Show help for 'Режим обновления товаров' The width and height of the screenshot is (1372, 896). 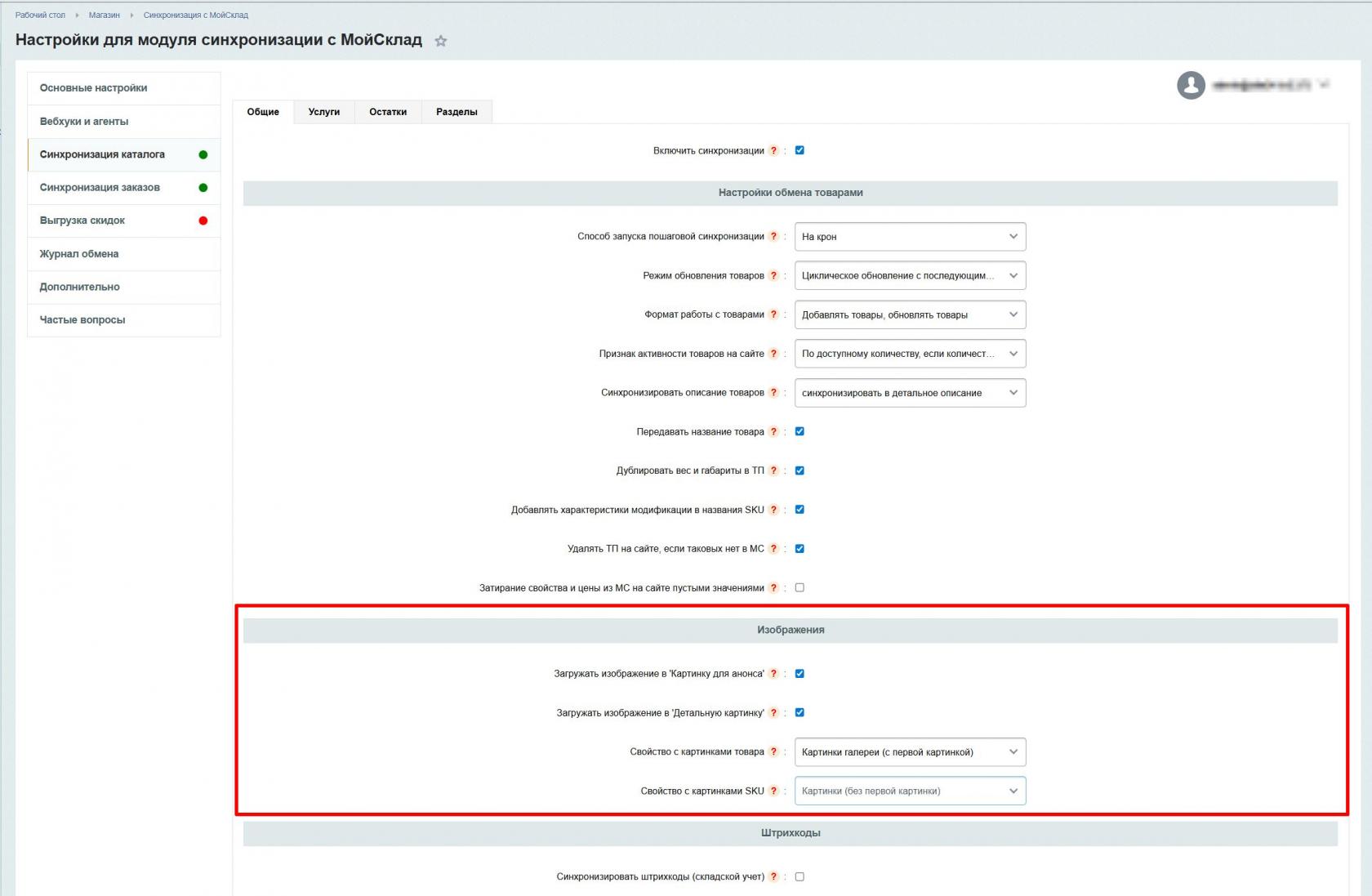point(774,276)
